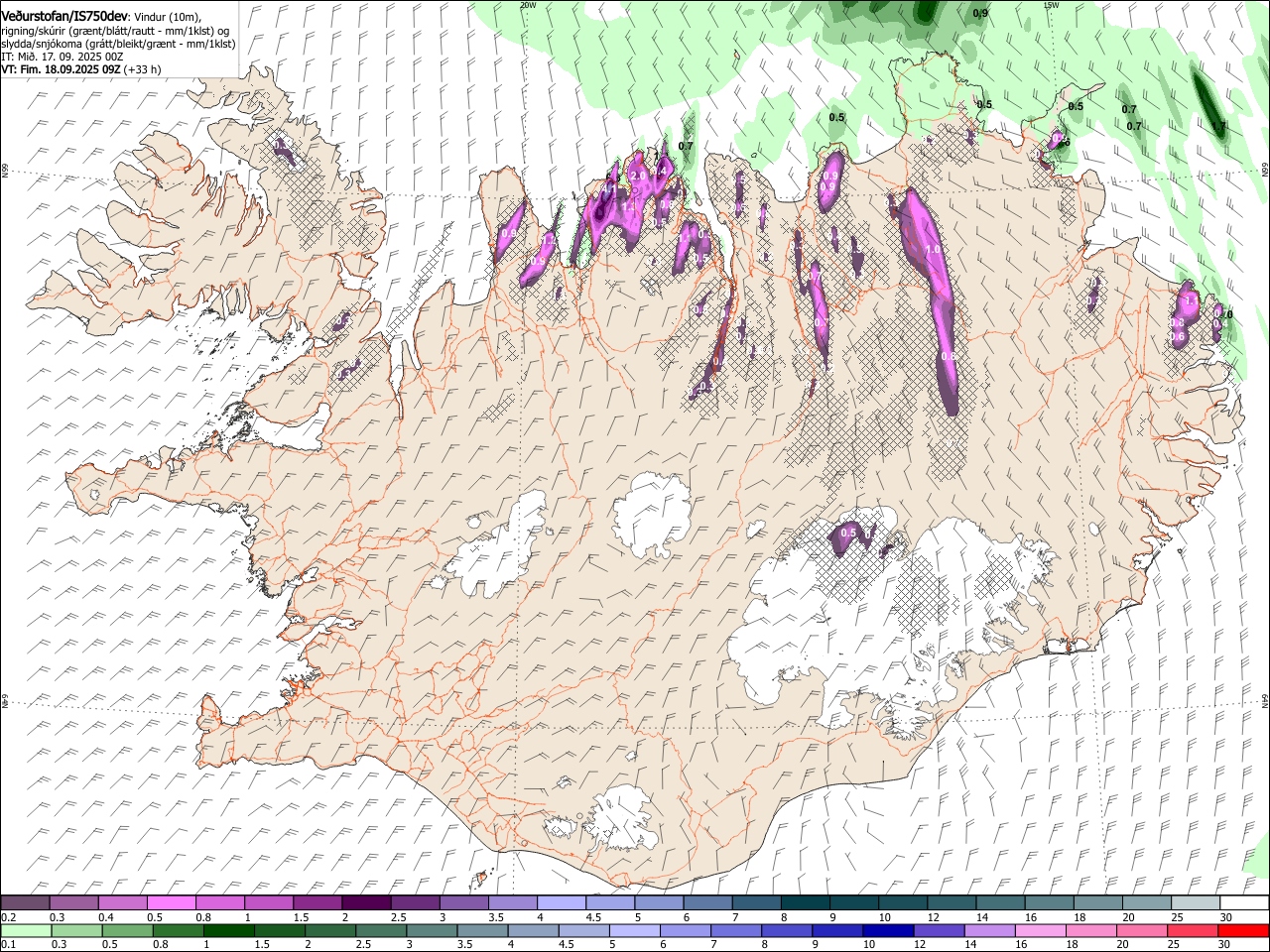Click the '15W' longitude label at top
The height and width of the screenshot is (952, 1270).
click(x=1051, y=5)
